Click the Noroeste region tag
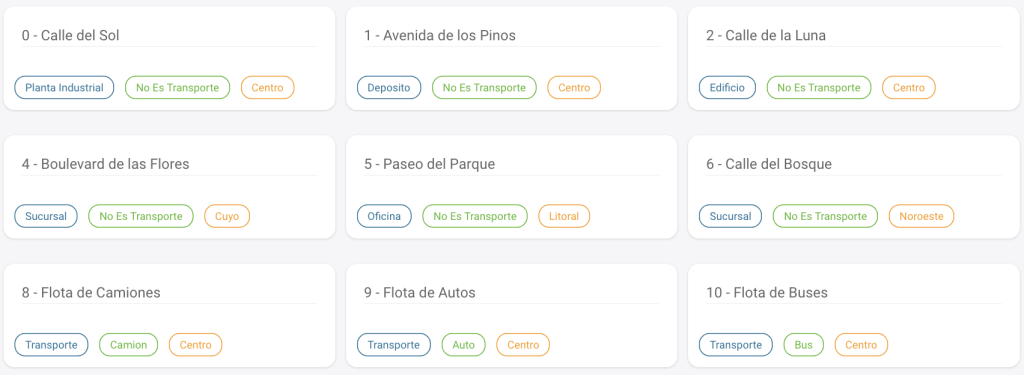The height and width of the screenshot is (375, 1024). (921, 216)
